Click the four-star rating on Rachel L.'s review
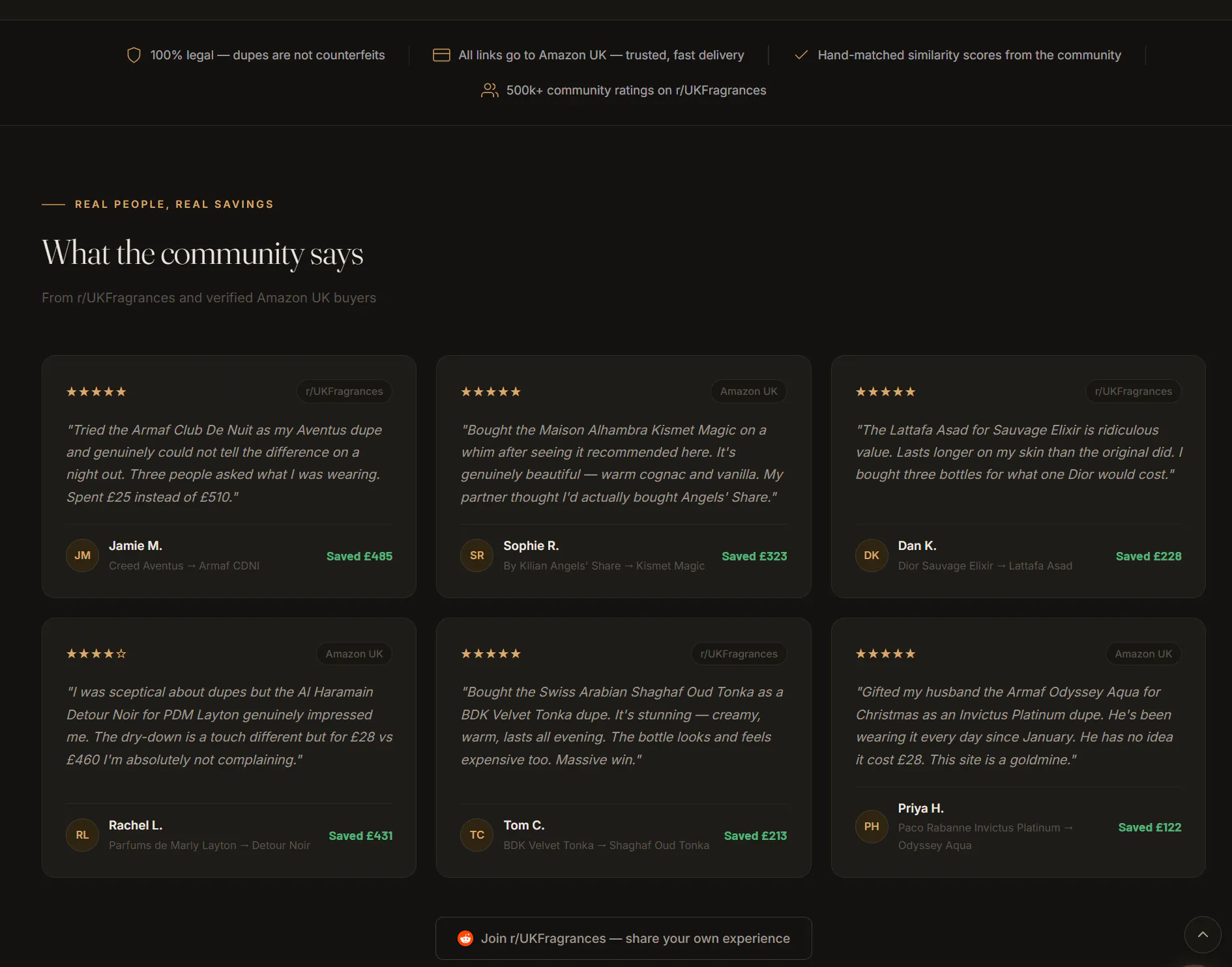This screenshot has width=1232, height=967. pyautogui.click(x=96, y=654)
